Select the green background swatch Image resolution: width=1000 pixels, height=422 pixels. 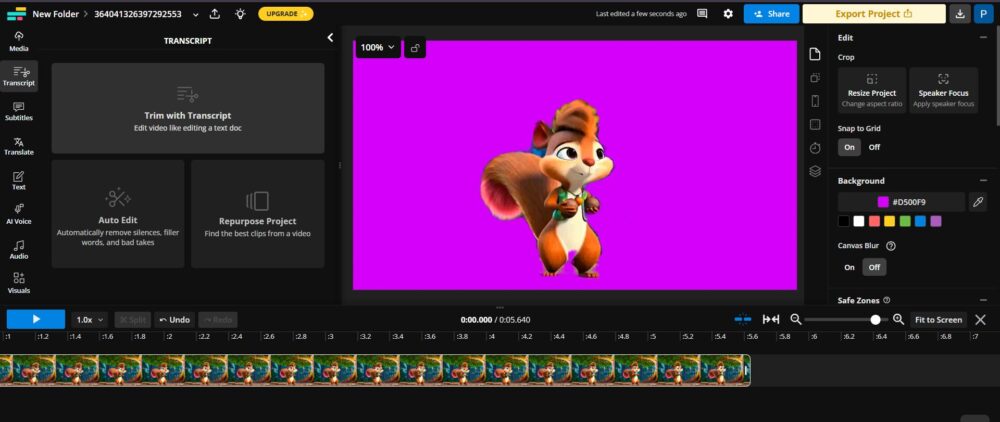(905, 221)
